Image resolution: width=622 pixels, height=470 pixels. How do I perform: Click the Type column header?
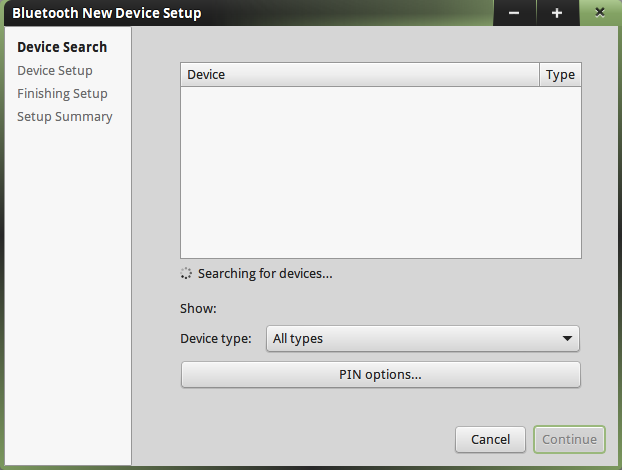pos(560,75)
